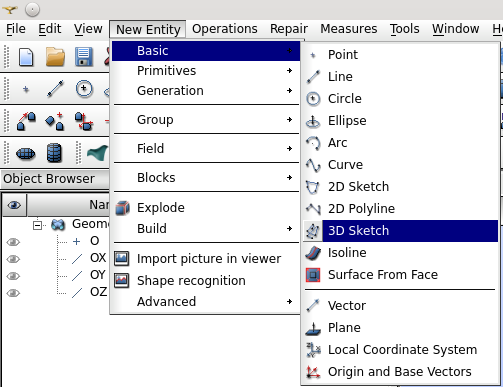Toggle visibility eye for OZ vector
This screenshot has width=503, height=387.
click(x=13, y=293)
